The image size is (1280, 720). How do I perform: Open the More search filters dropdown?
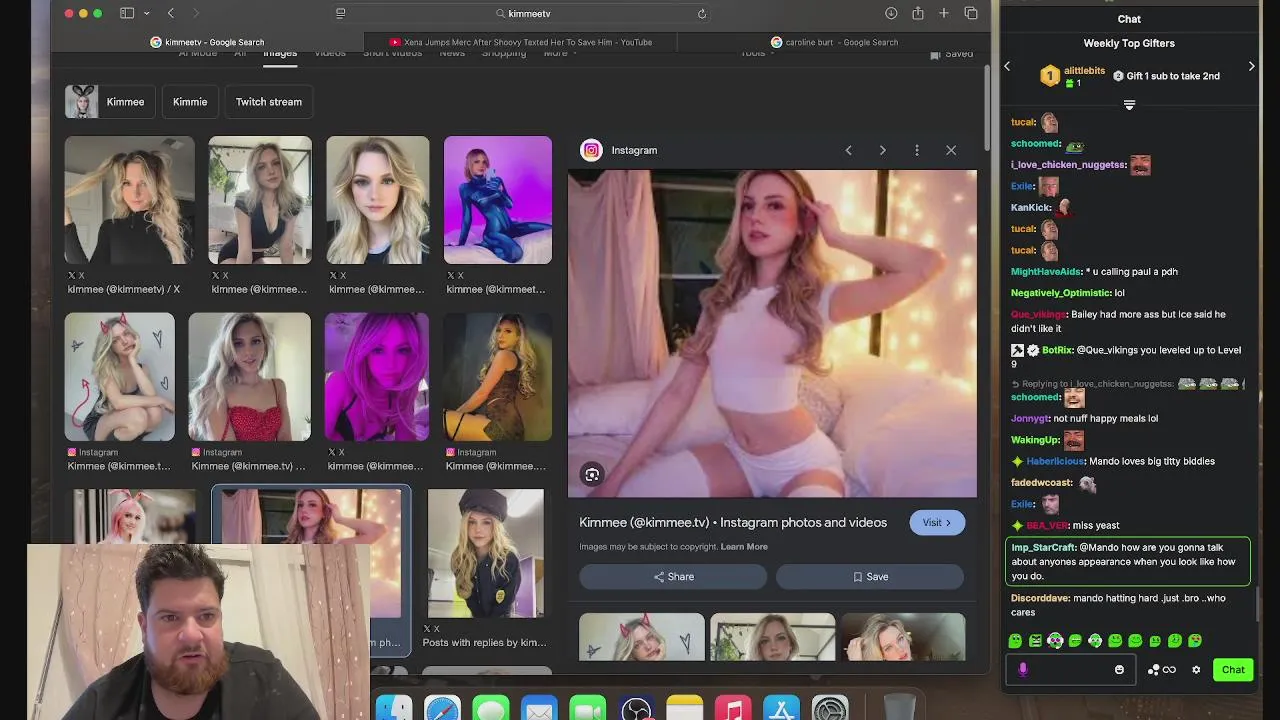tap(560, 53)
